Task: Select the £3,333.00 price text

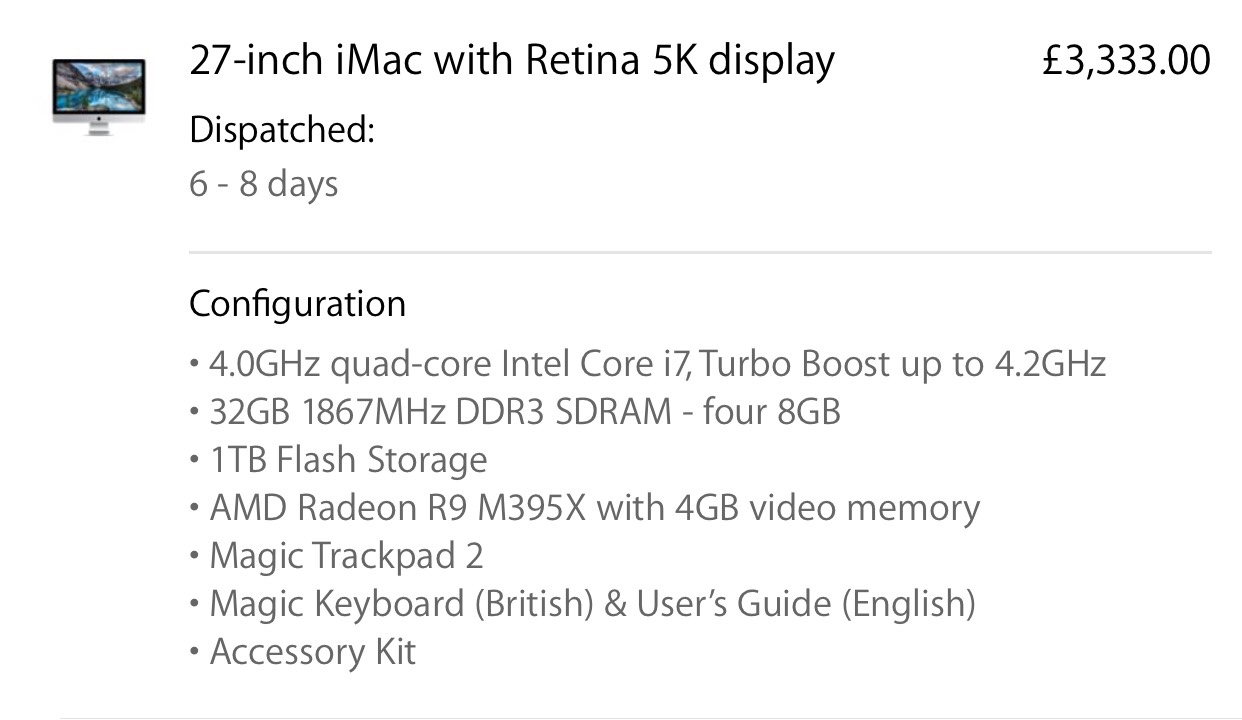Action: point(1126,61)
